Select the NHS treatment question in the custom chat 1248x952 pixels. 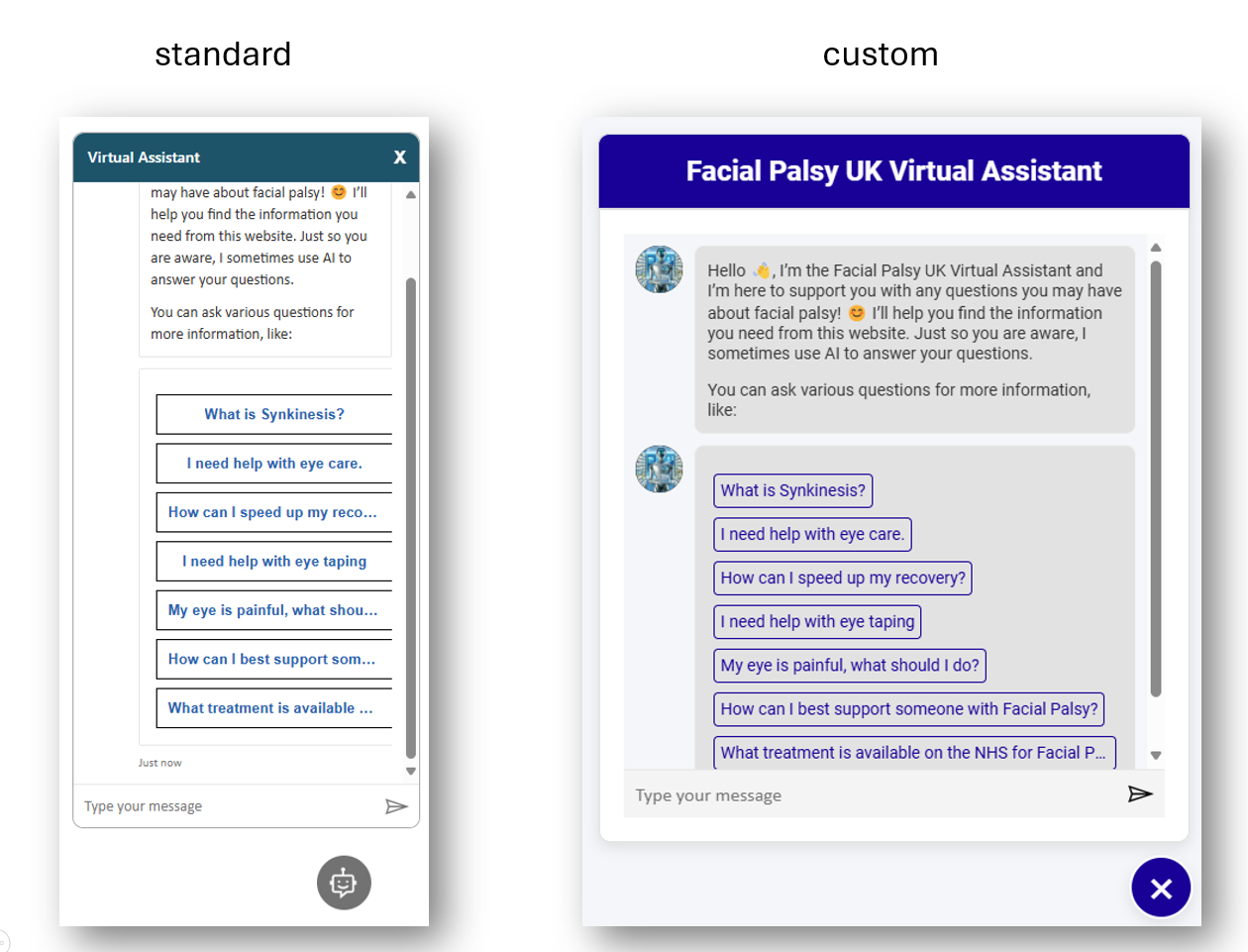[x=913, y=752]
